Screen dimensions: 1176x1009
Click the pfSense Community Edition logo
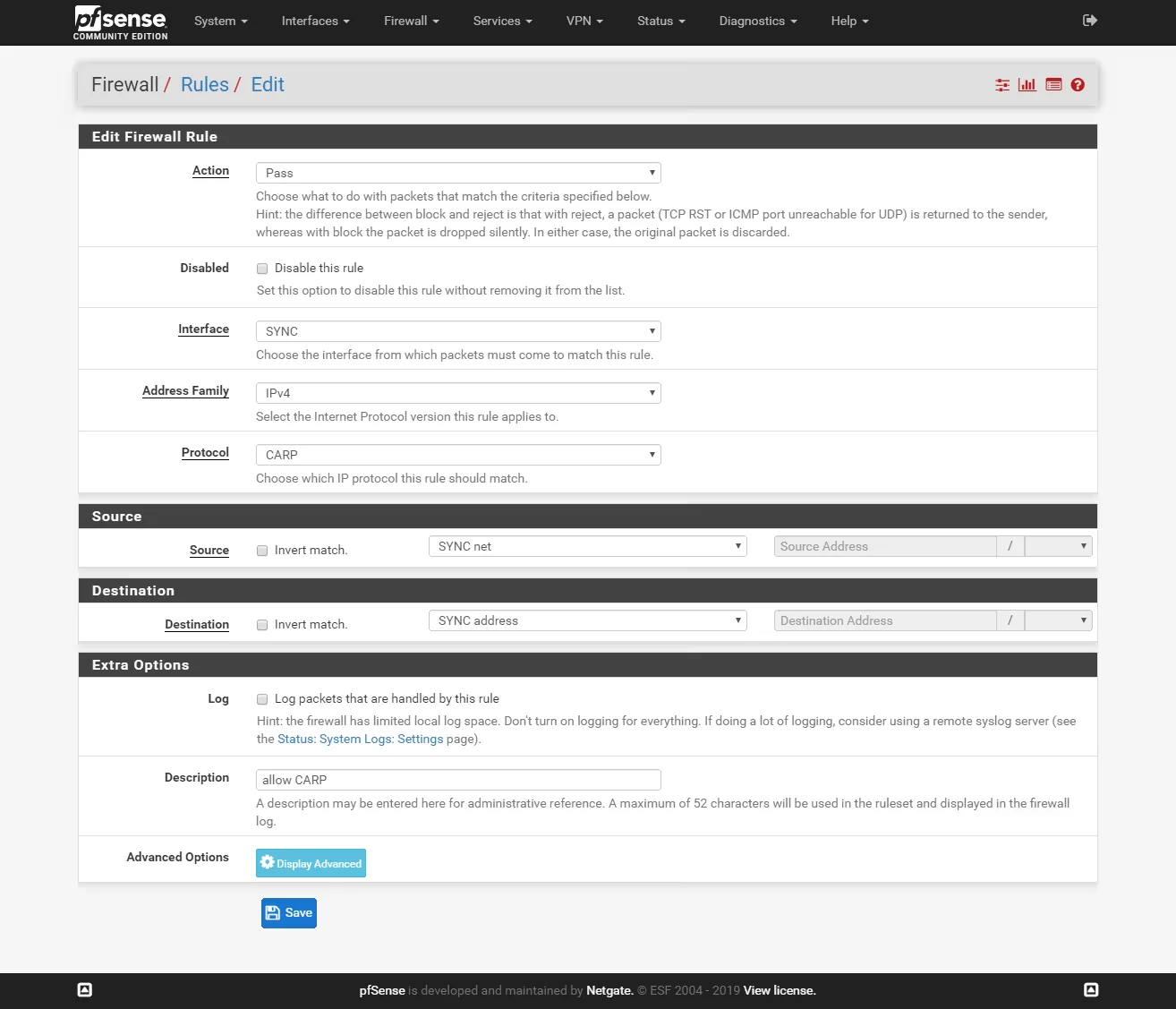(x=120, y=21)
